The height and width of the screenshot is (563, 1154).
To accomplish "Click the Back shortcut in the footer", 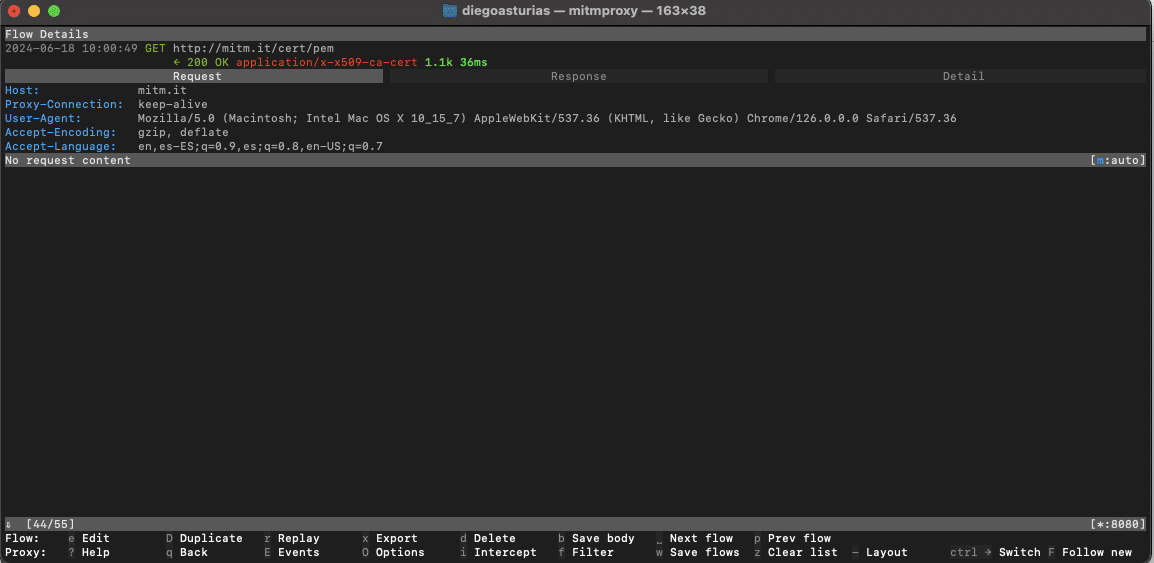I will pos(187,552).
